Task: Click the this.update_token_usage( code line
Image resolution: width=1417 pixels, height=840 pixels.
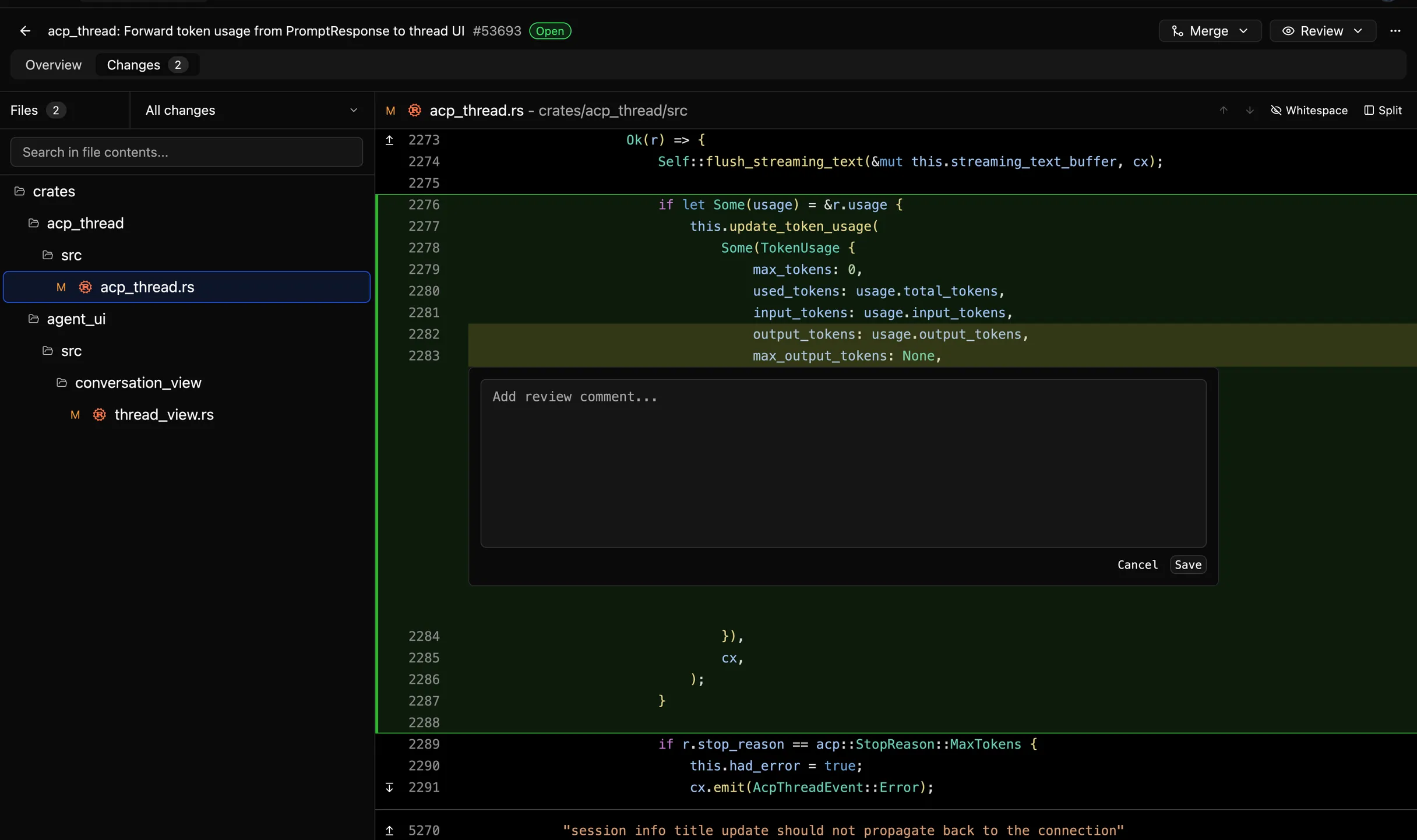Action: coord(784,226)
